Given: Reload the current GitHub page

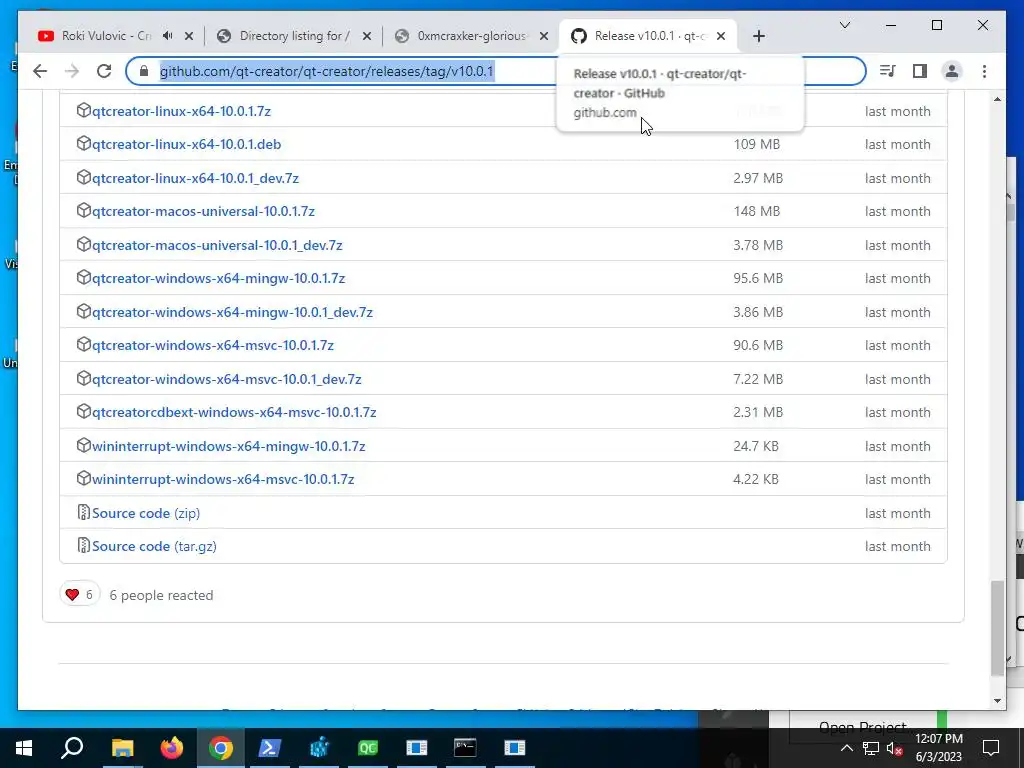Looking at the screenshot, I should click(x=104, y=71).
